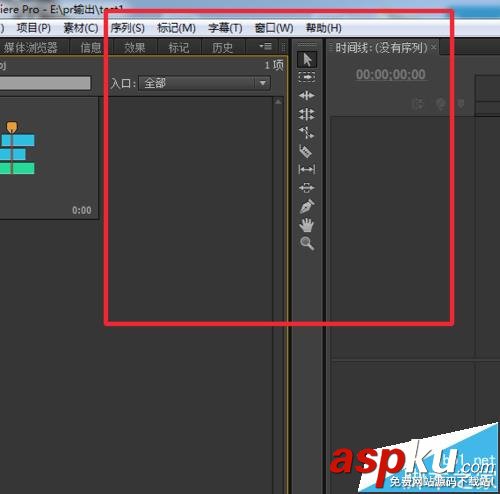Select the Razor tool

(306, 151)
